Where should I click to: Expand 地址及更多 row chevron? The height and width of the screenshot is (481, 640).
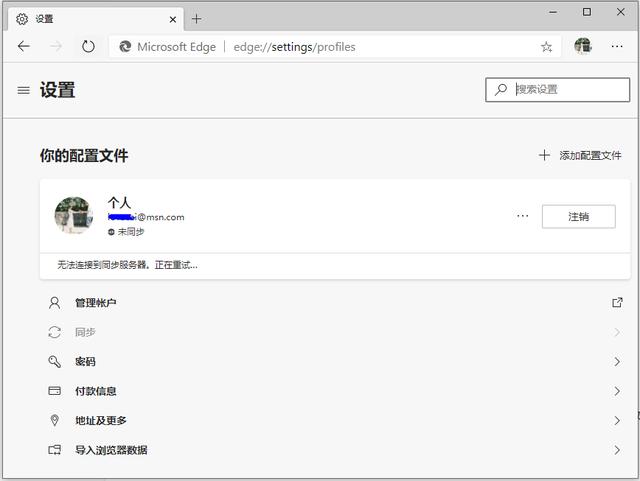[617, 420]
